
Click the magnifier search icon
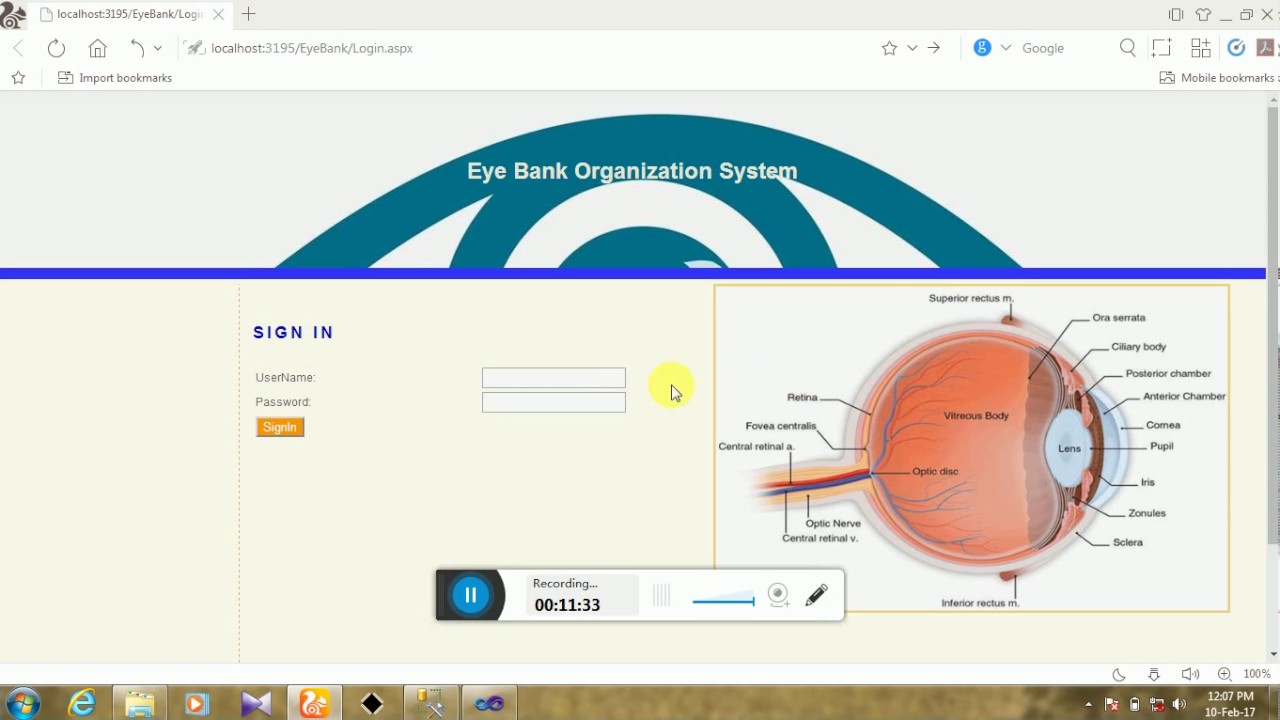click(x=1128, y=48)
